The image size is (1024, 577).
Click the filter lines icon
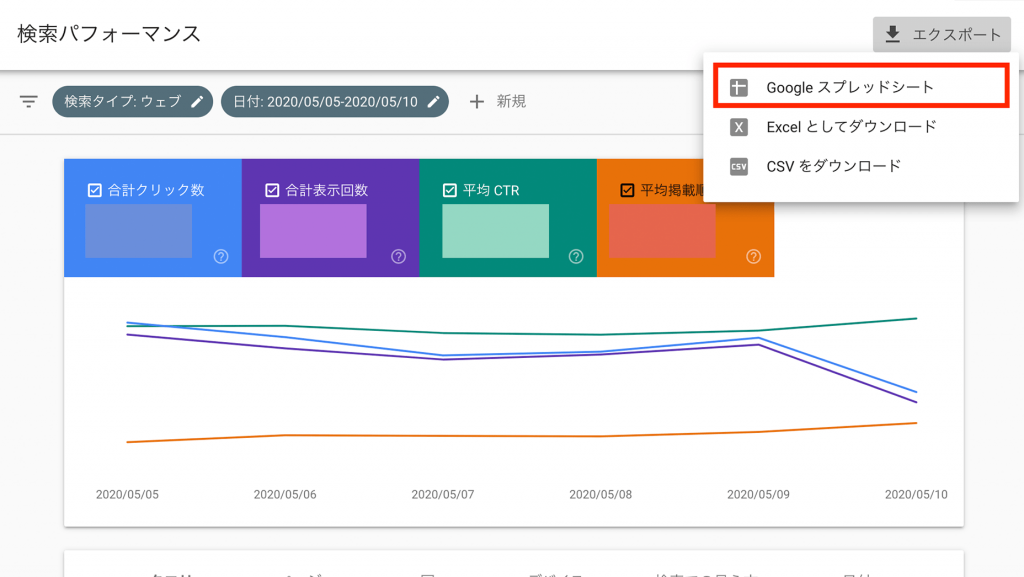(29, 101)
